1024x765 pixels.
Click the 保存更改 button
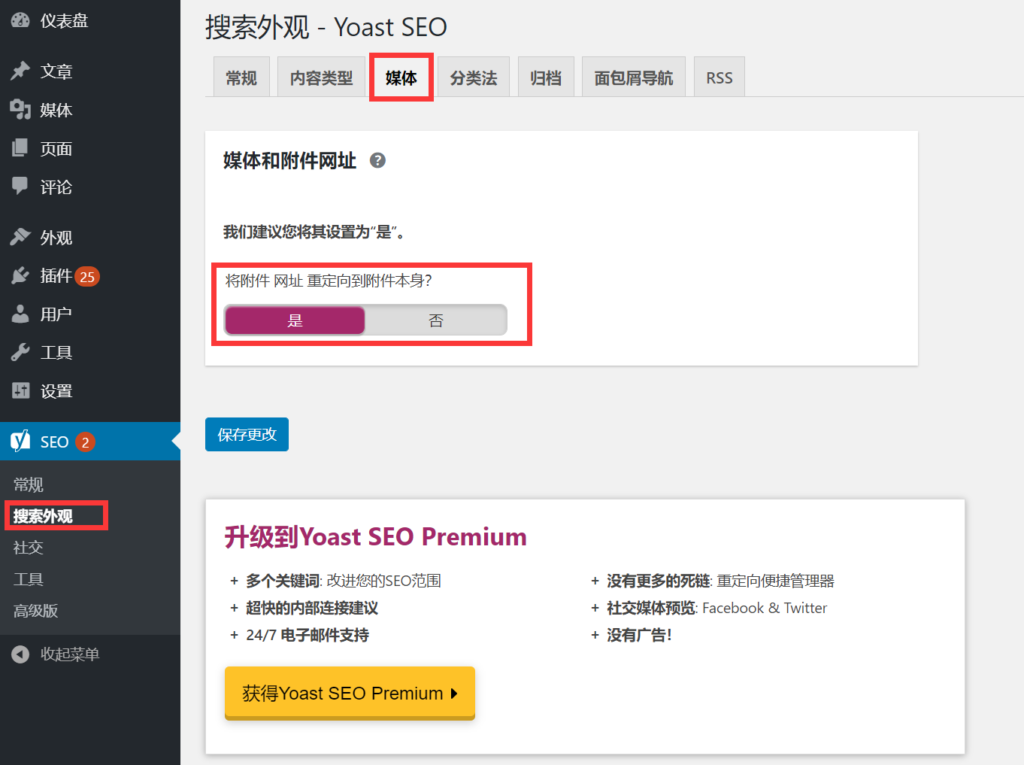247,435
